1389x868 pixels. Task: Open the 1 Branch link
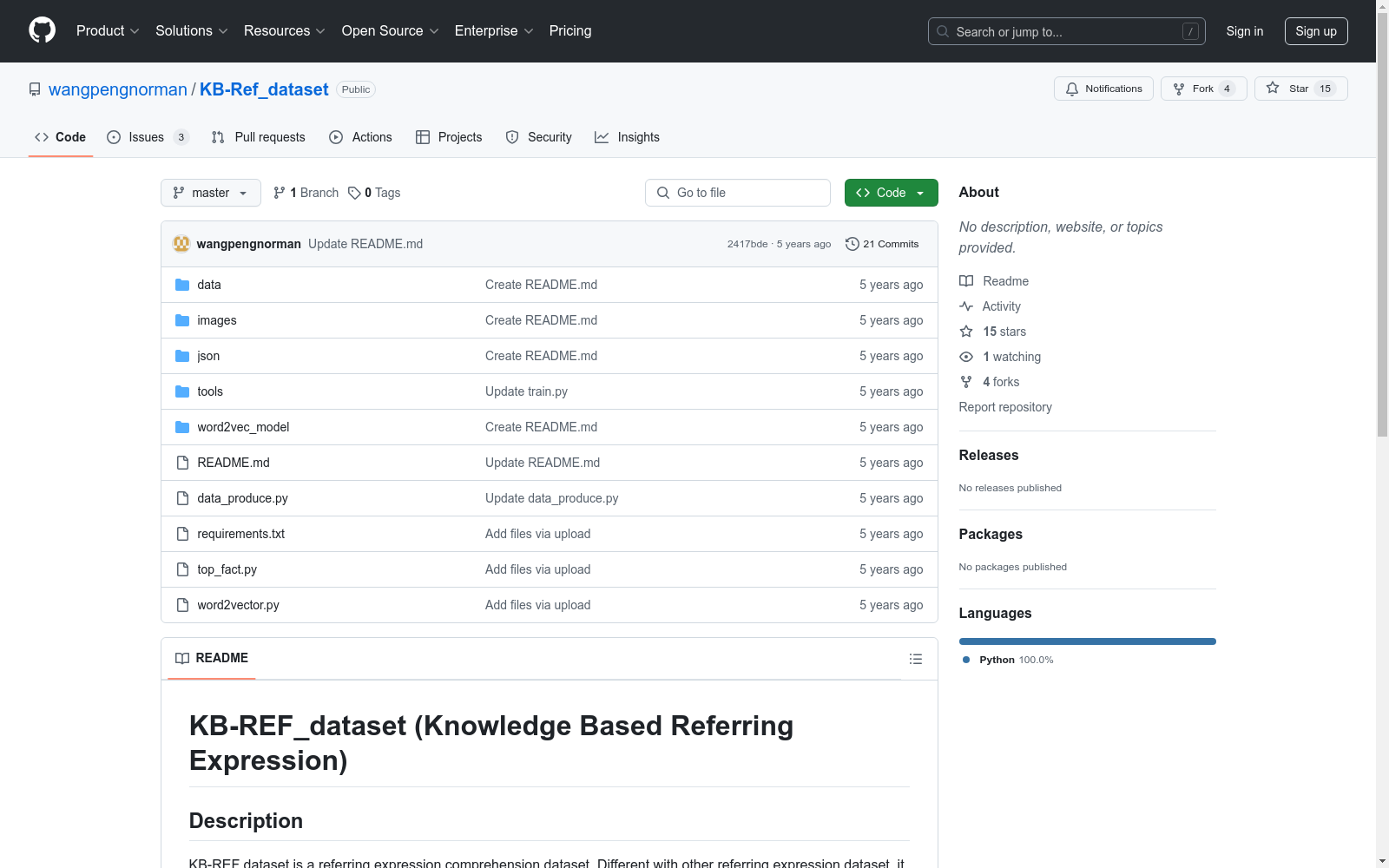[306, 193]
